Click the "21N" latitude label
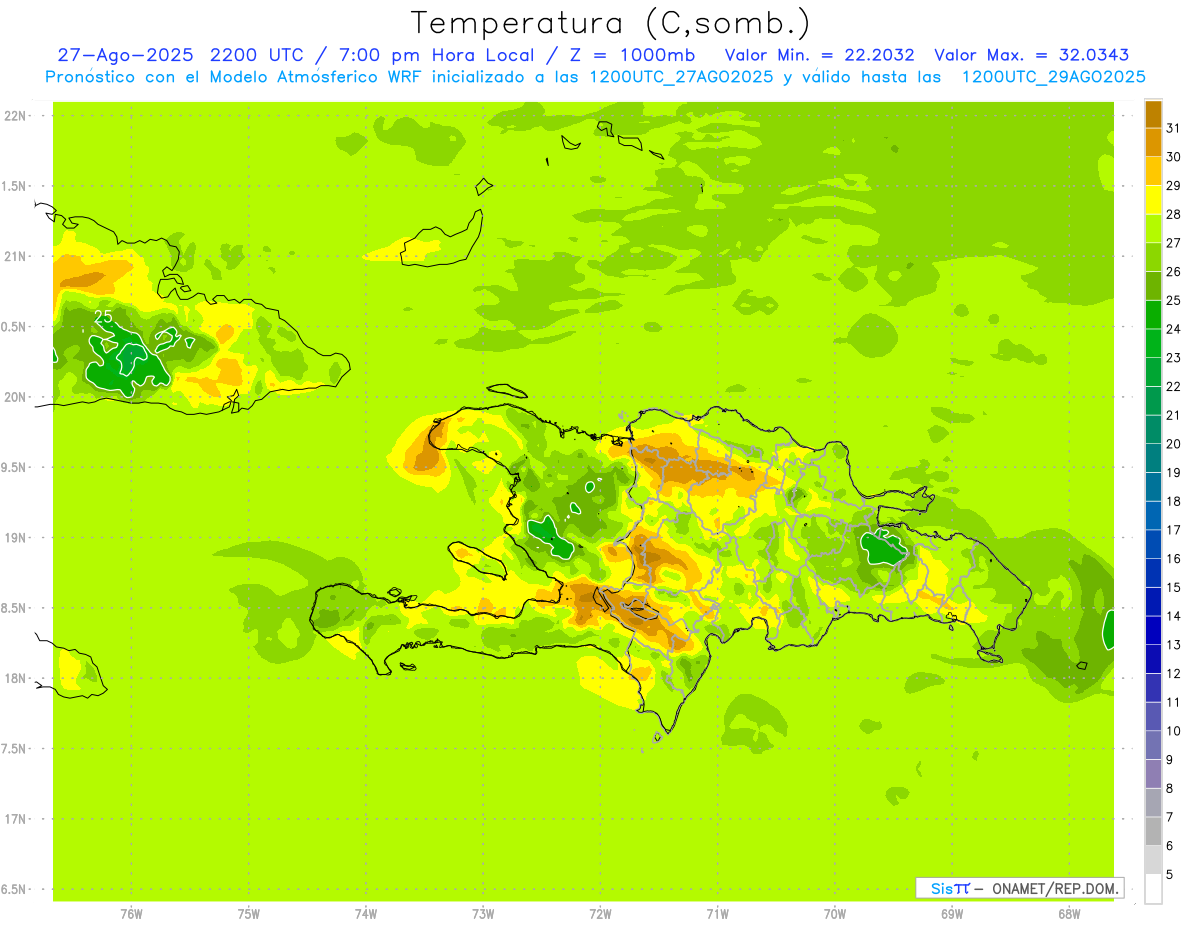 17,257
